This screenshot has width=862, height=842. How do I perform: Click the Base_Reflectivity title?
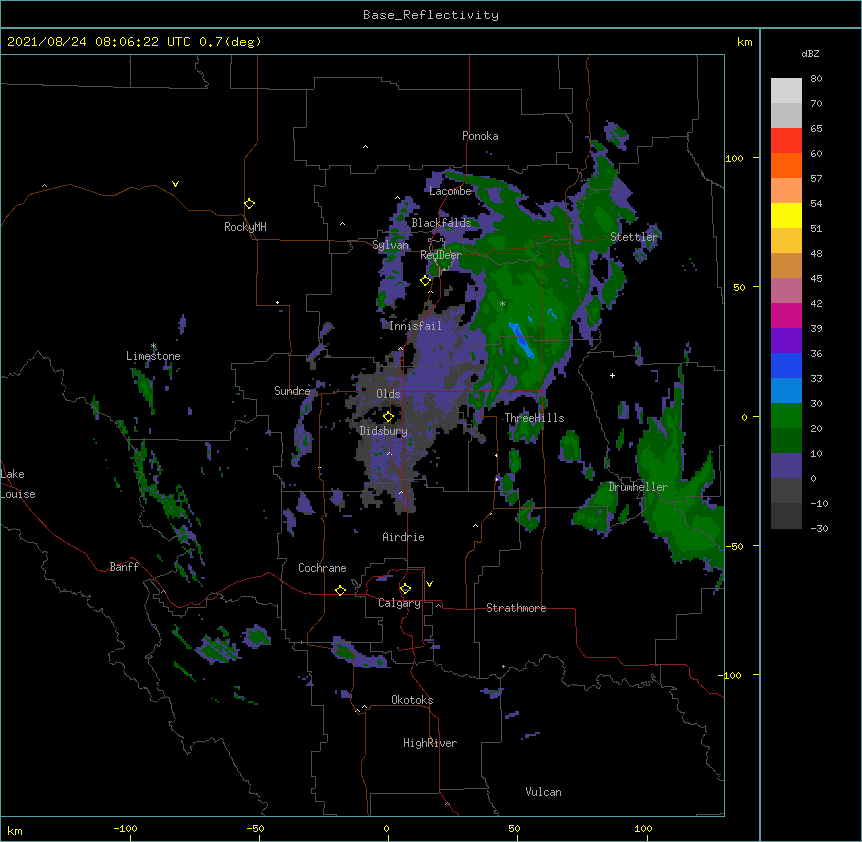coord(431,15)
